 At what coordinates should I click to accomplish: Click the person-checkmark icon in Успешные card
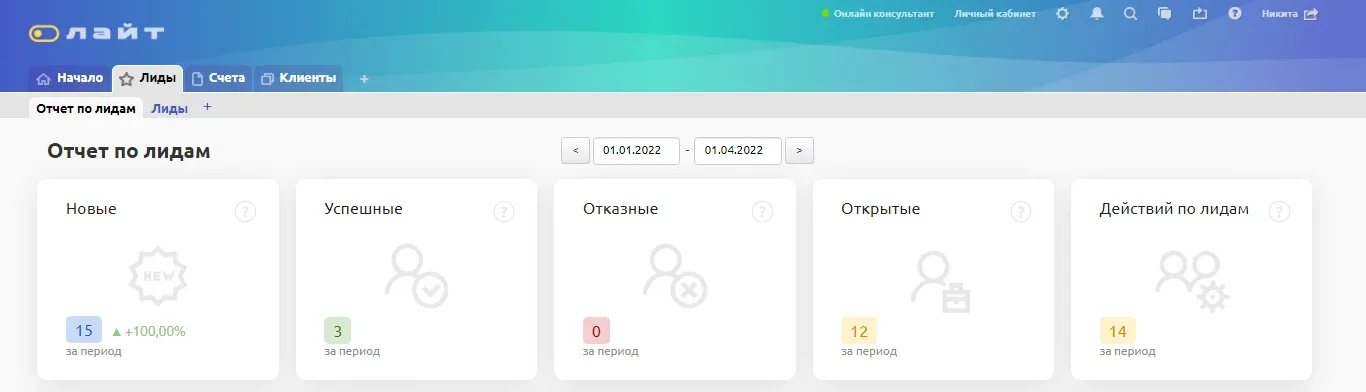click(x=417, y=276)
